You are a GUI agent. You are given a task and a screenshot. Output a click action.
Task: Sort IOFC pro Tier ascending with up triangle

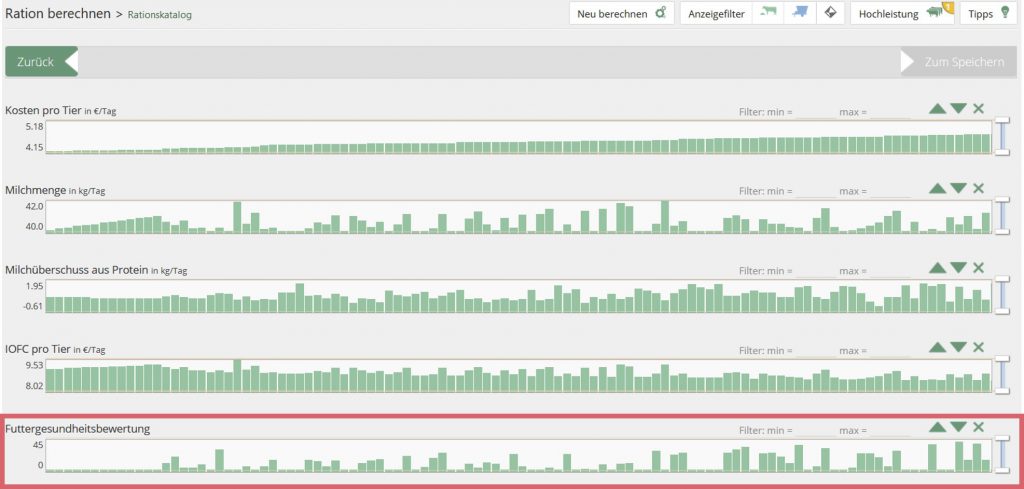[937, 347]
